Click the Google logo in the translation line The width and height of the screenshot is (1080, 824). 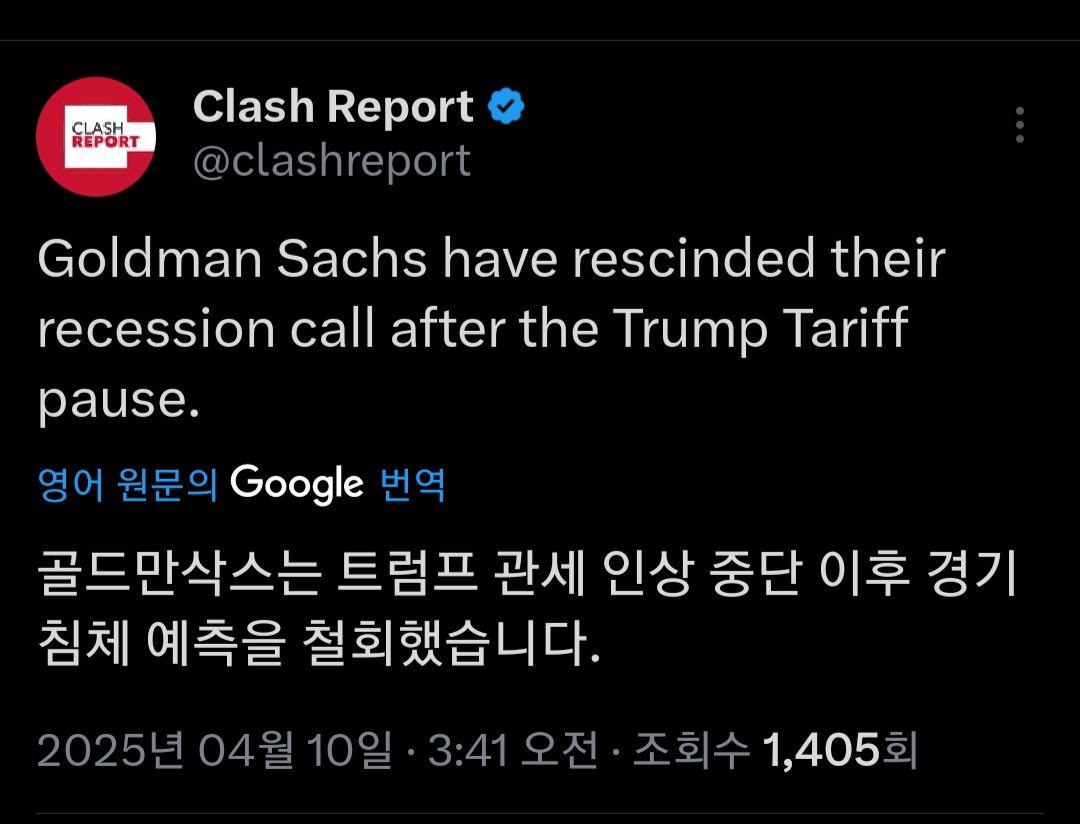(x=299, y=483)
